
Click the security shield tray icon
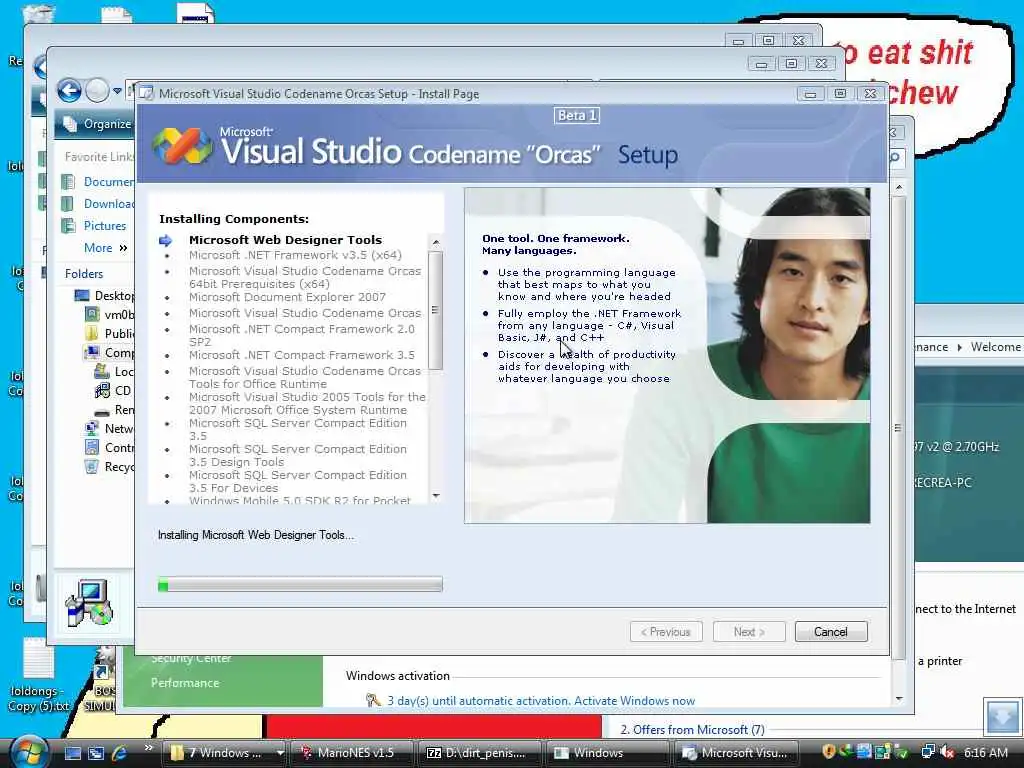829,752
